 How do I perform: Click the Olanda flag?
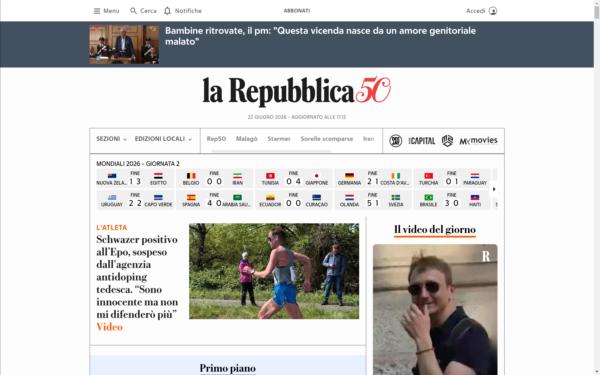(349, 197)
